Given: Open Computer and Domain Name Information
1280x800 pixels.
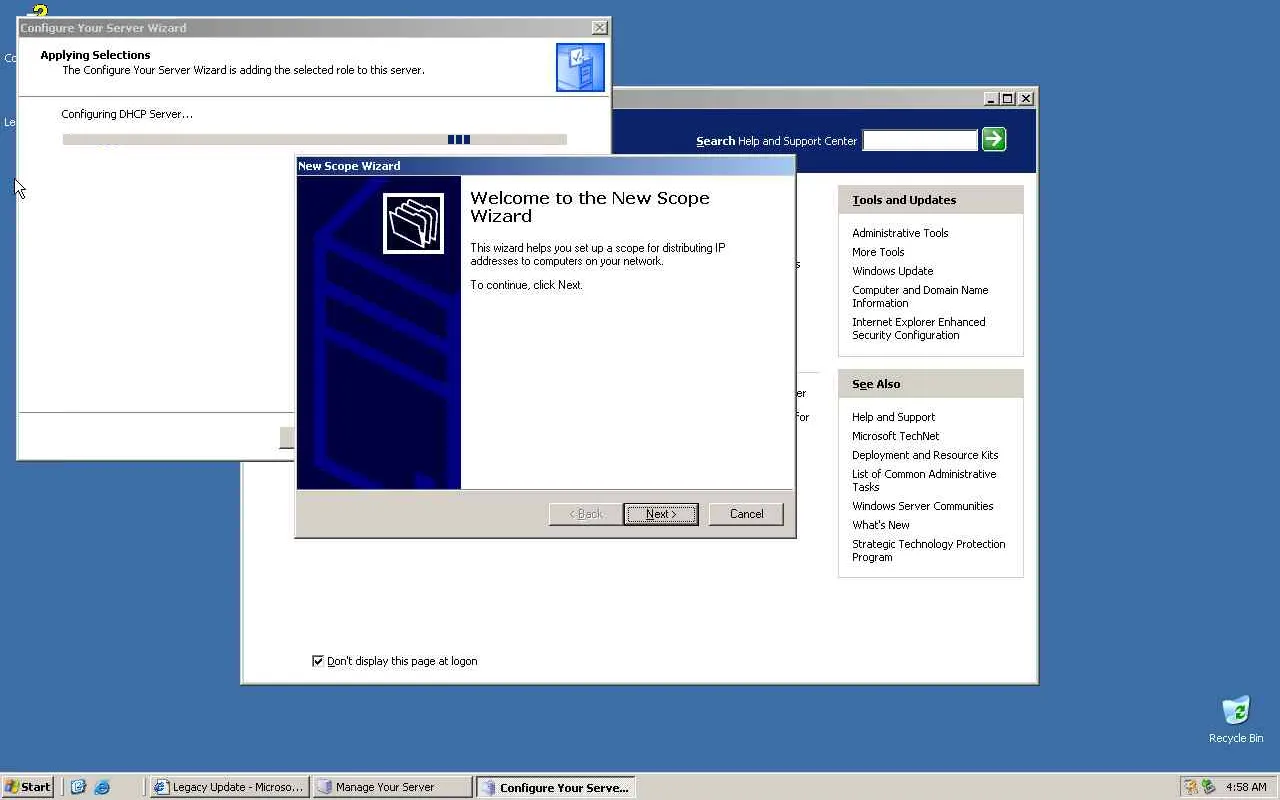Looking at the screenshot, I should pyautogui.click(x=920, y=297).
